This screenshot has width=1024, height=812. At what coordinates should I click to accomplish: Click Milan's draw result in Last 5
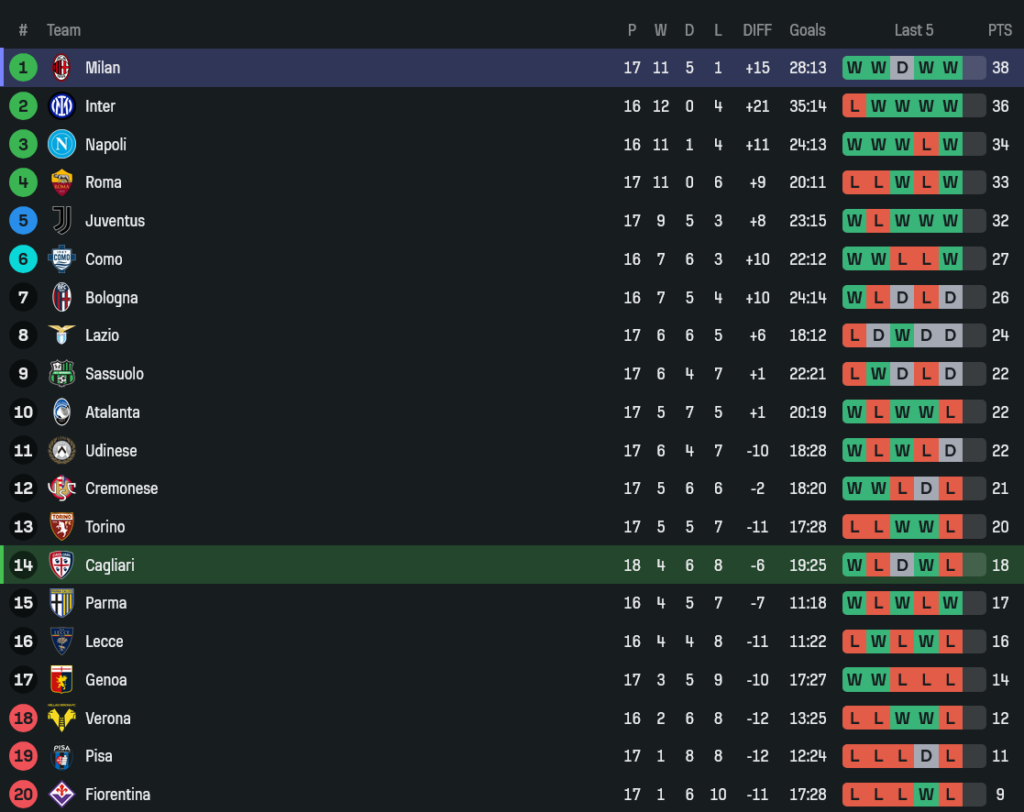click(902, 68)
